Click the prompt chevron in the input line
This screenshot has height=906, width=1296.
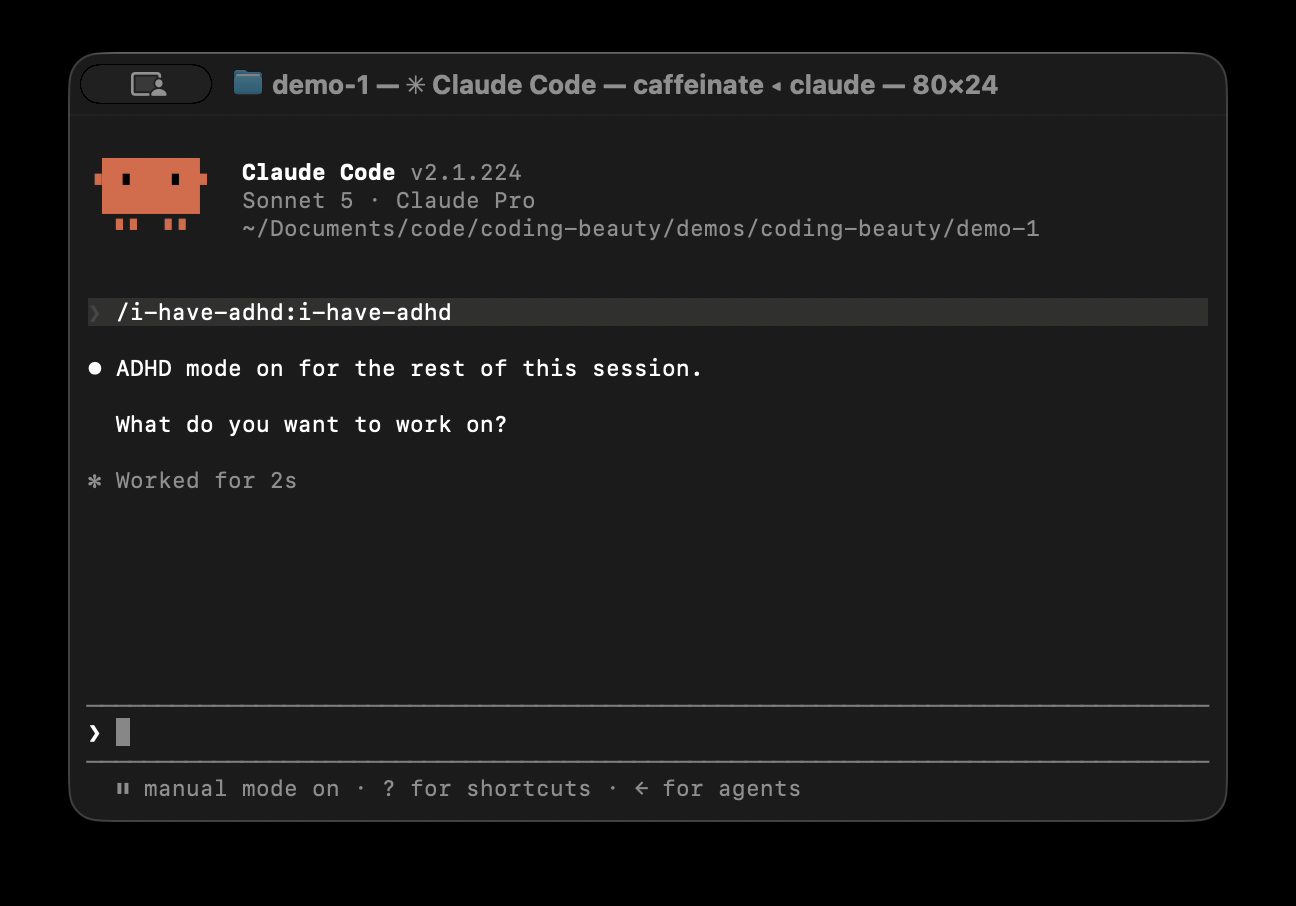coord(95,733)
